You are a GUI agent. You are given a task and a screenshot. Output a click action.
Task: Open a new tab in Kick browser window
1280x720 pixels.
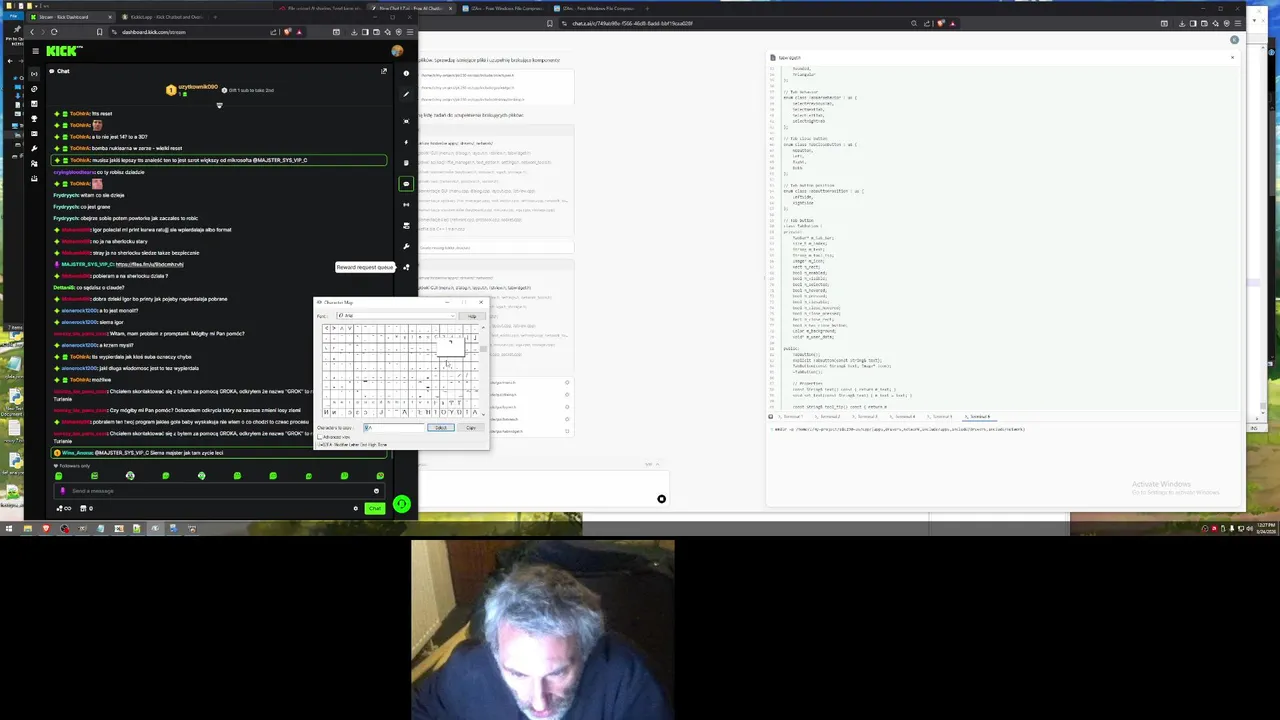pos(215,17)
